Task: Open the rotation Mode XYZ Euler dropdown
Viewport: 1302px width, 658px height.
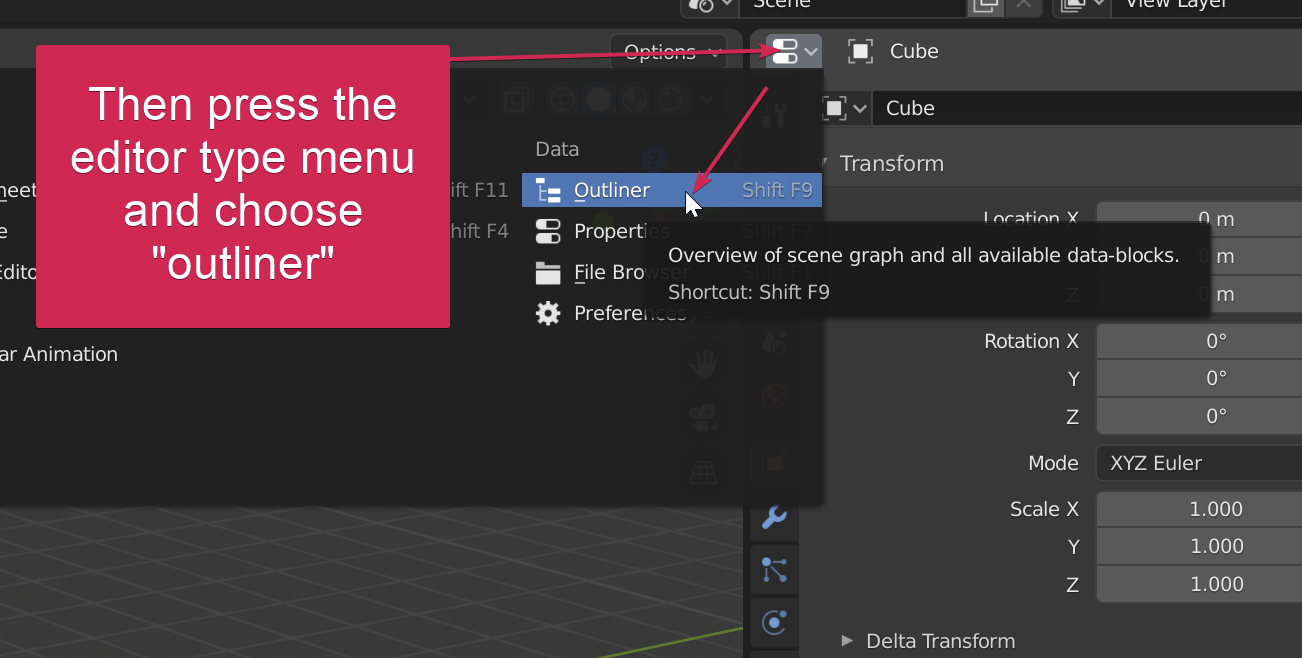Action: [x=1199, y=463]
